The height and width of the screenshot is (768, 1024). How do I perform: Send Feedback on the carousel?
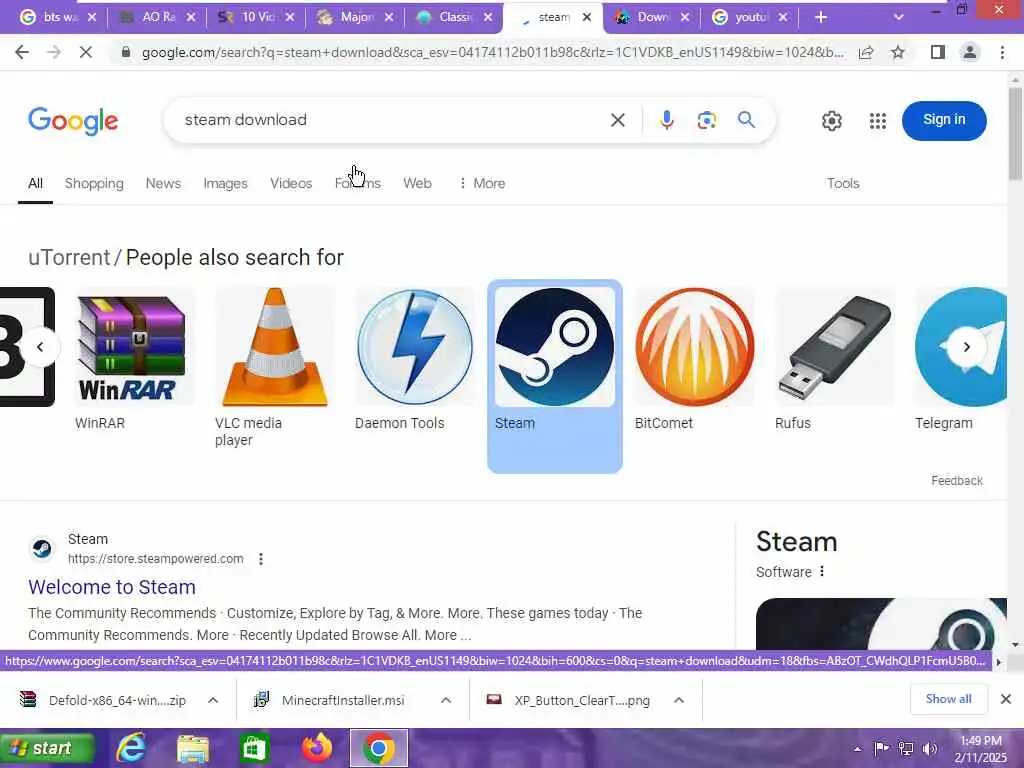957,481
